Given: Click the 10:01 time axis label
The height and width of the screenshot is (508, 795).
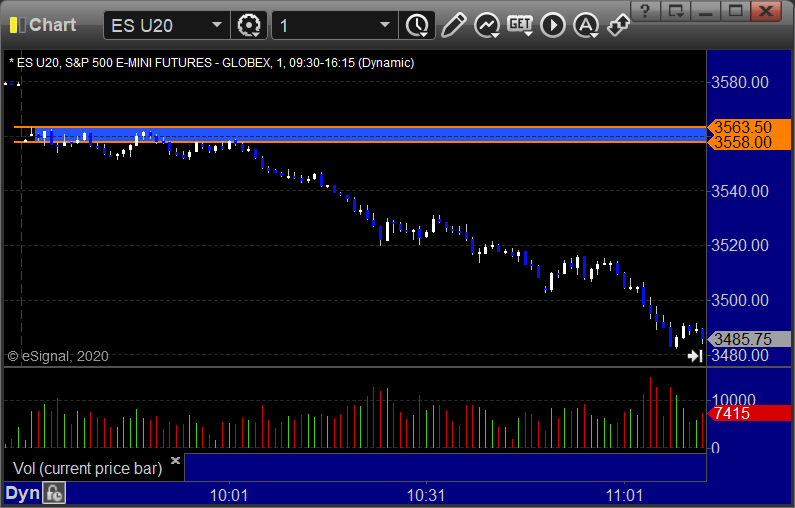Looking at the screenshot, I should [x=229, y=495].
